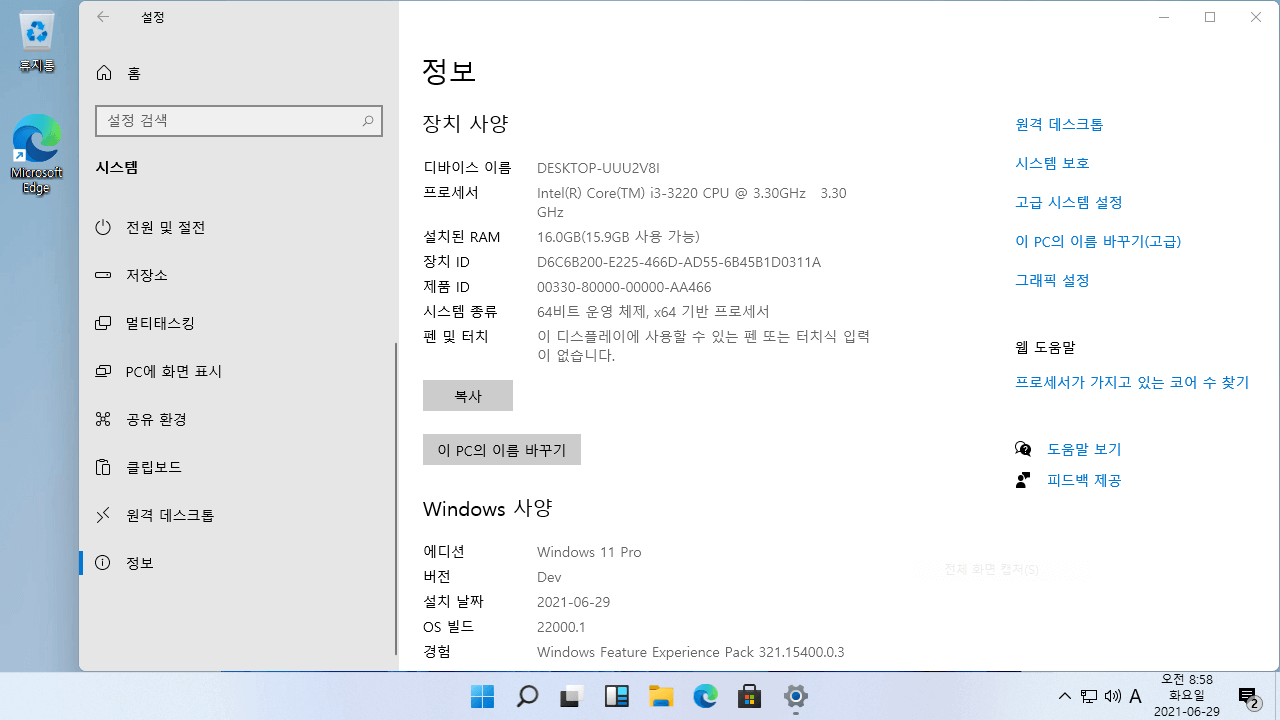This screenshot has width=1280, height=720.
Task: Open PC에 화면 표시 settings
Action: (x=238, y=371)
